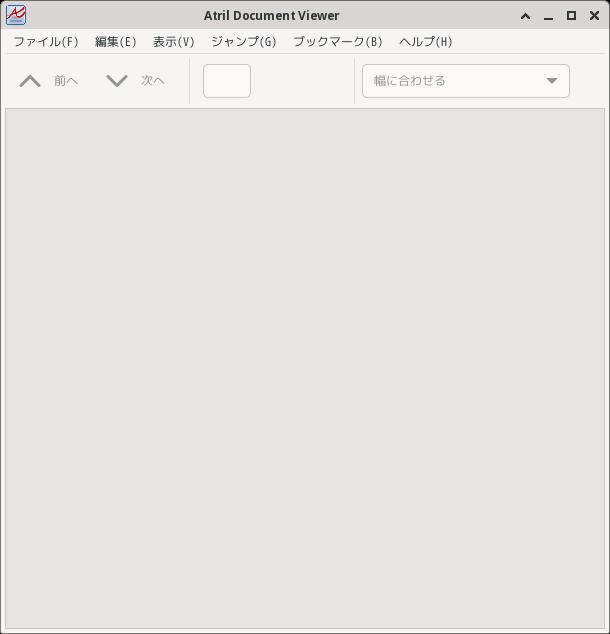Open the ブックマーク(B) menu

(338, 42)
